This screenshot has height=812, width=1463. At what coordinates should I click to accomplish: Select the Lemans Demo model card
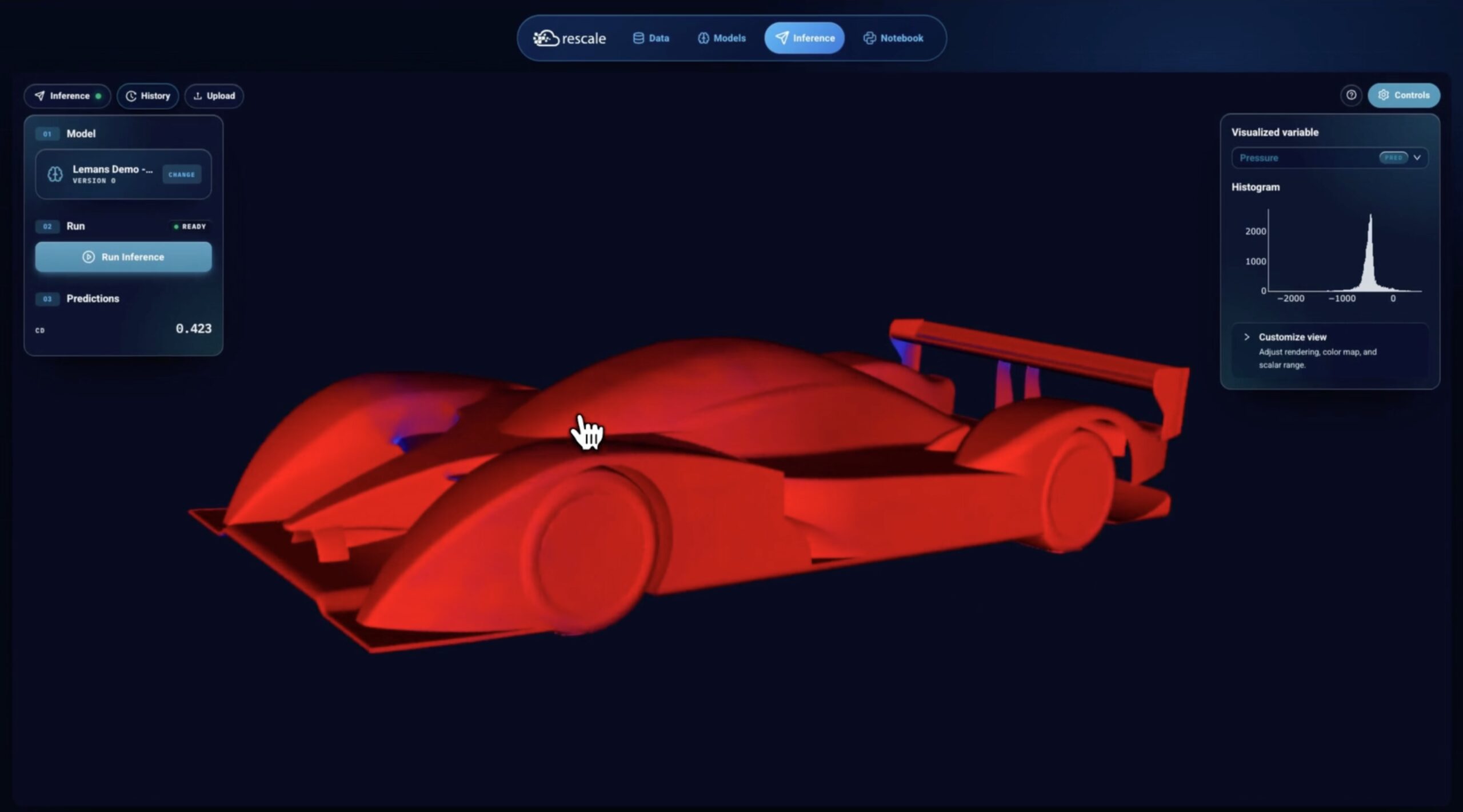[123, 174]
